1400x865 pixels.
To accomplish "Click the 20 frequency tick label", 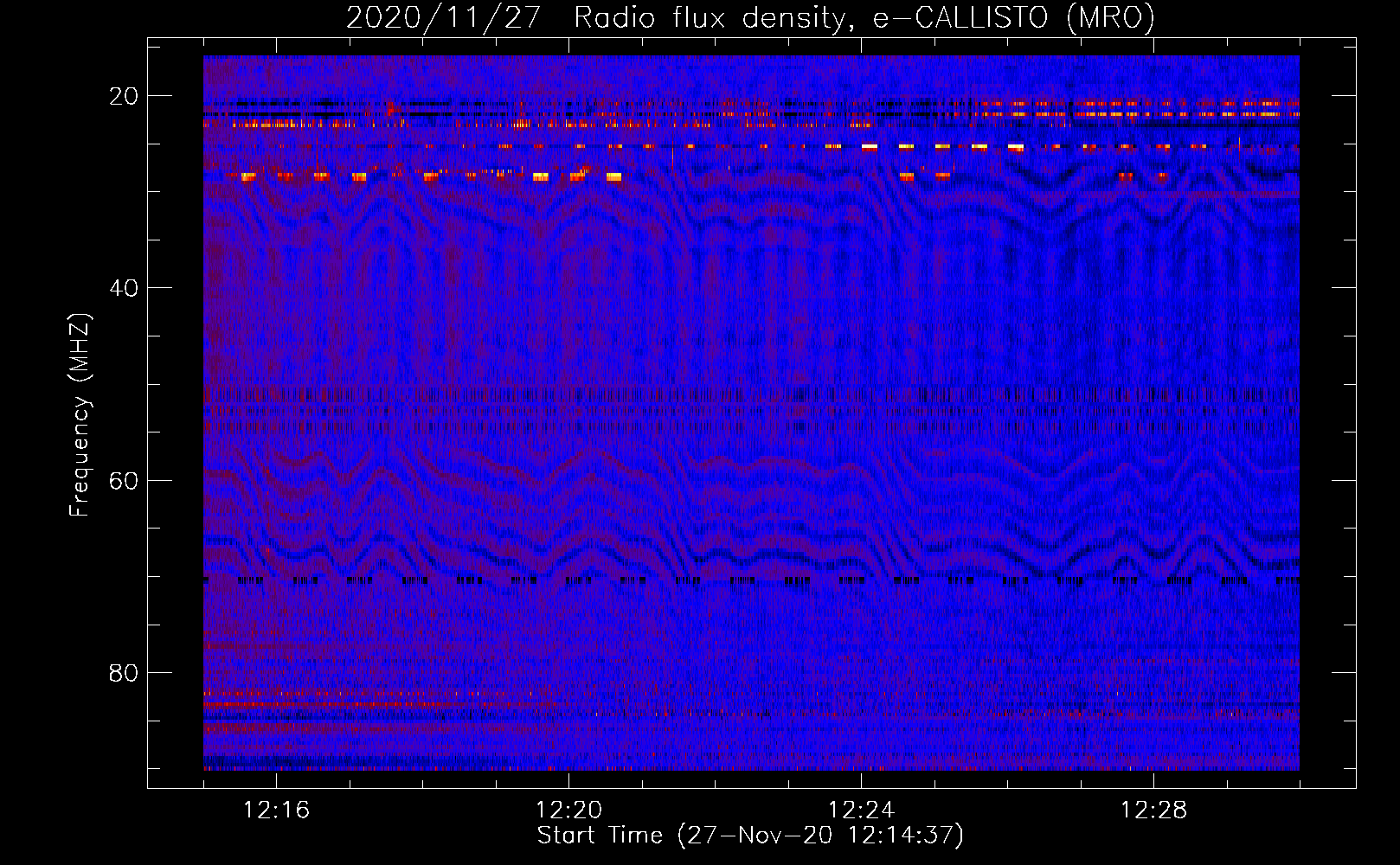I will pyautogui.click(x=124, y=96).
